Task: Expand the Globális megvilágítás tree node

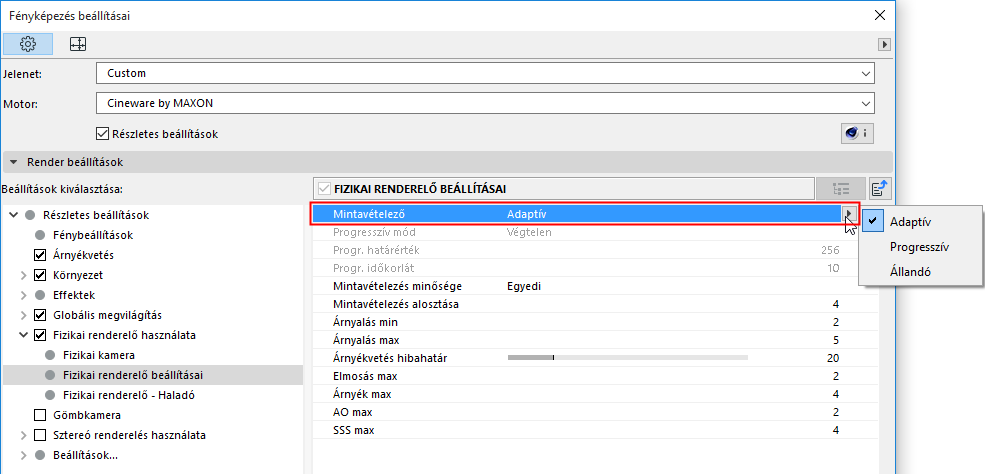Action: 23,315
